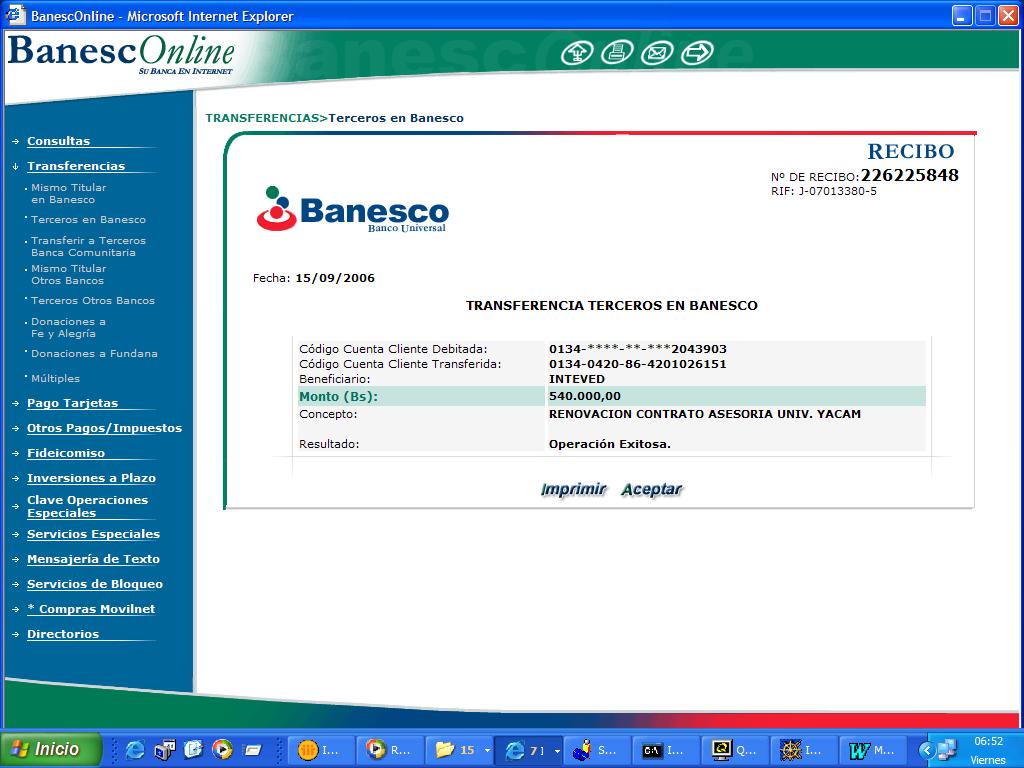Select Mismo Titular Otros Bancos
This screenshot has width=1024, height=768.
coord(69,274)
